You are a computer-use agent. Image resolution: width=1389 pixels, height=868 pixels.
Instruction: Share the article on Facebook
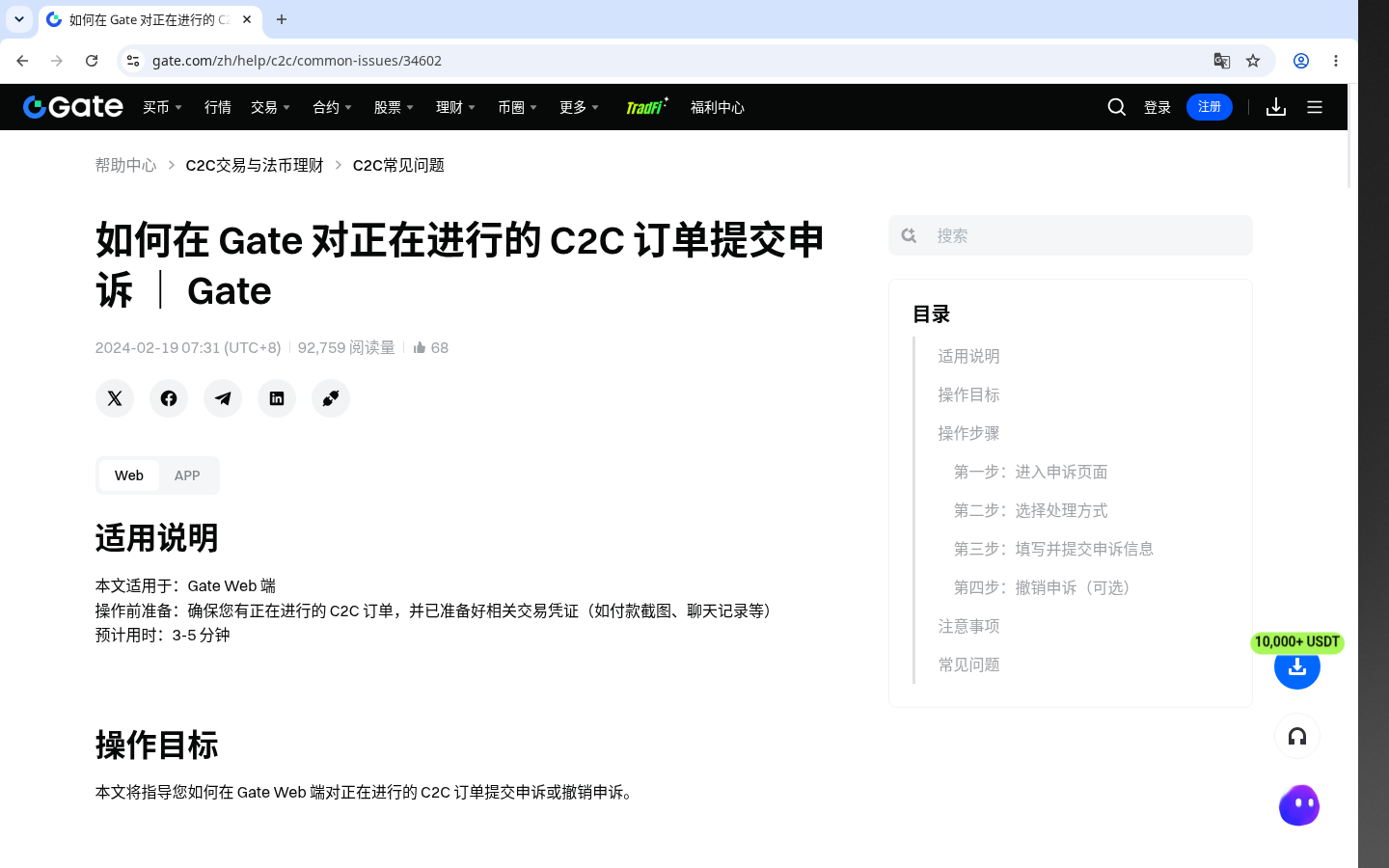click(x=169, y=398)
